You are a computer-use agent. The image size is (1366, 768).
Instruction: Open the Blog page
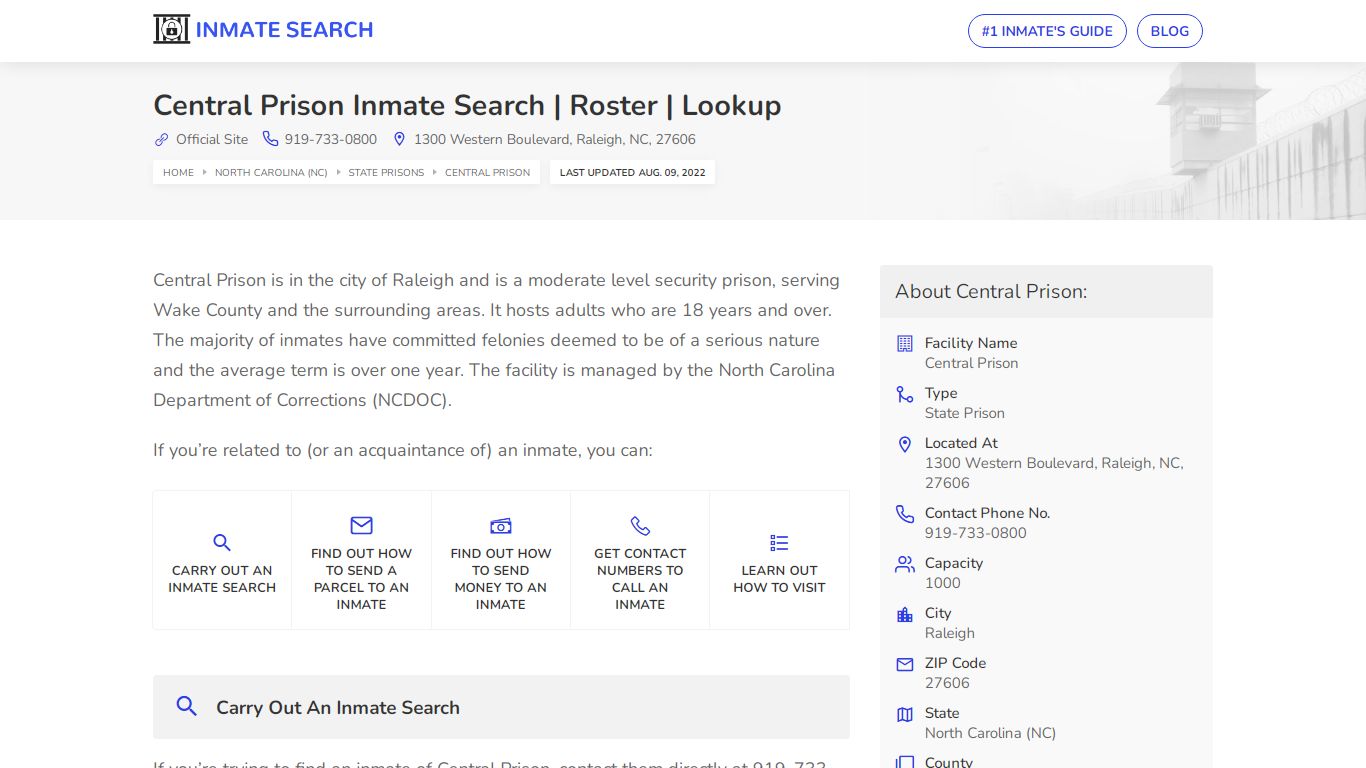(x=1170, y=31)
